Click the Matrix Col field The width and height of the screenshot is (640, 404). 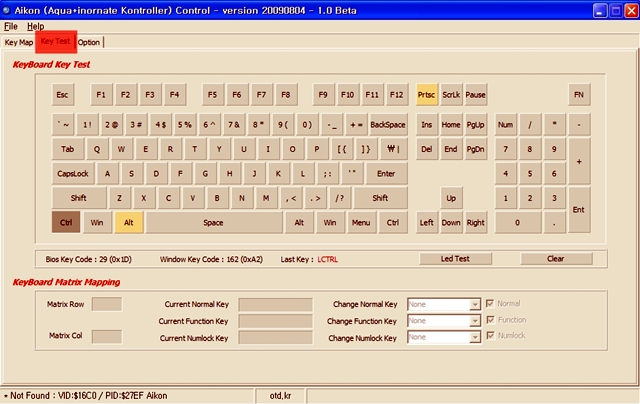click(107, 337)
